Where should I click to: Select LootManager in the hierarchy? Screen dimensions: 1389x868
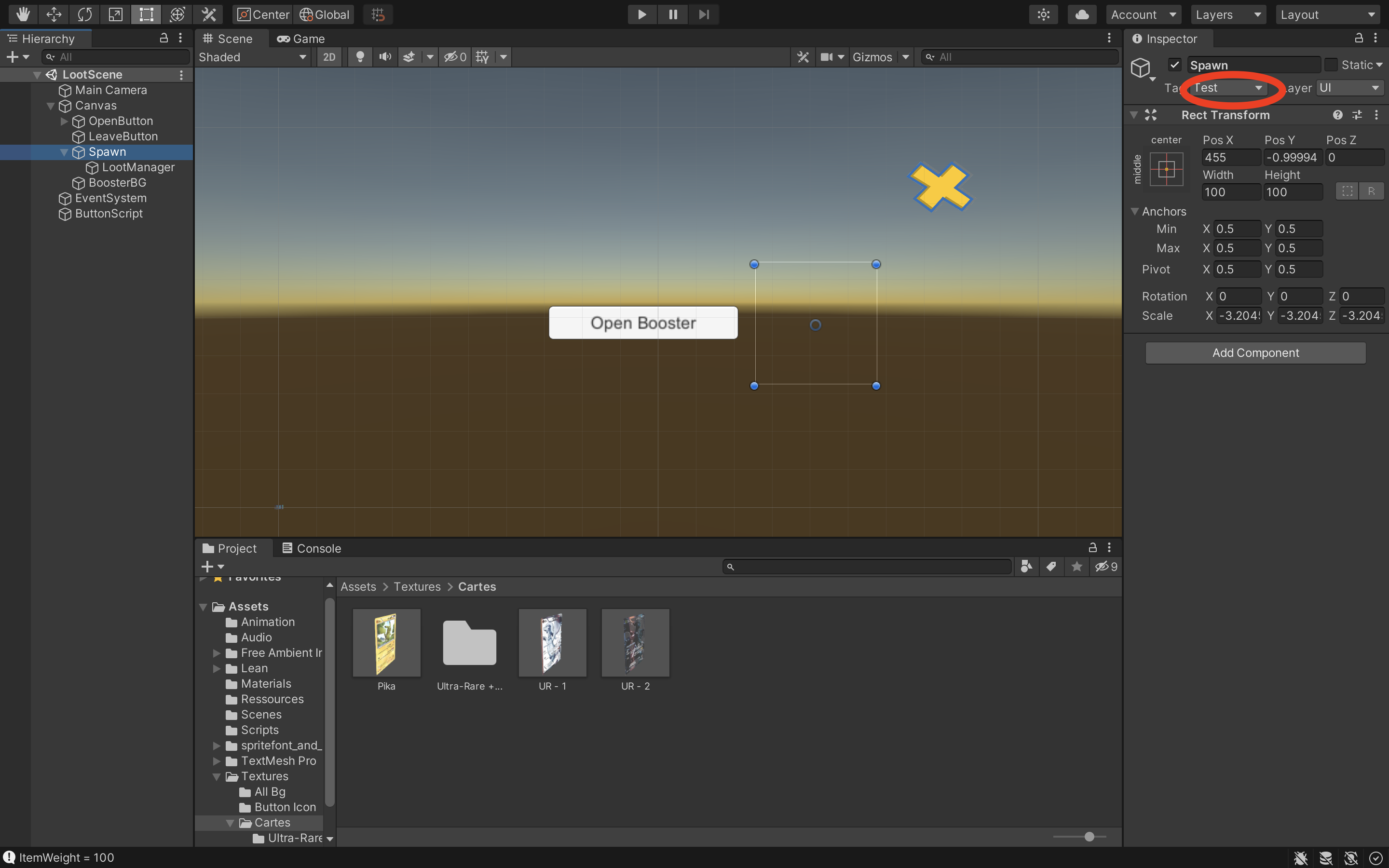point(138,167)
